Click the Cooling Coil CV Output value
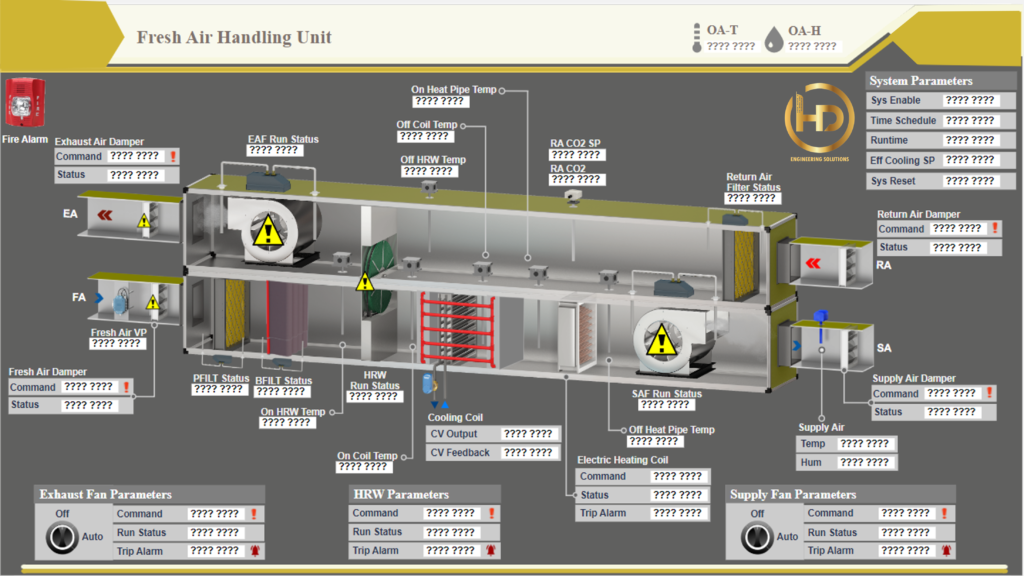This screenshot has width=1024, height=576. click(528, 434)
